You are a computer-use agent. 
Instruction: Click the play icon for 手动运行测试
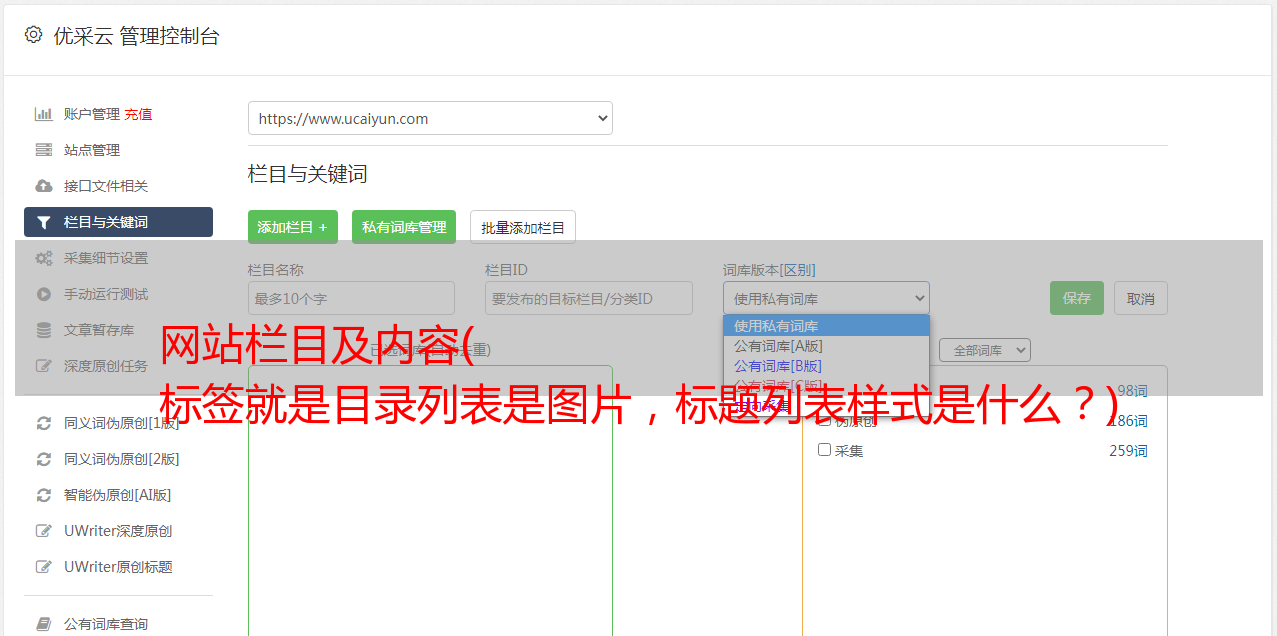[x=44, y=294]
